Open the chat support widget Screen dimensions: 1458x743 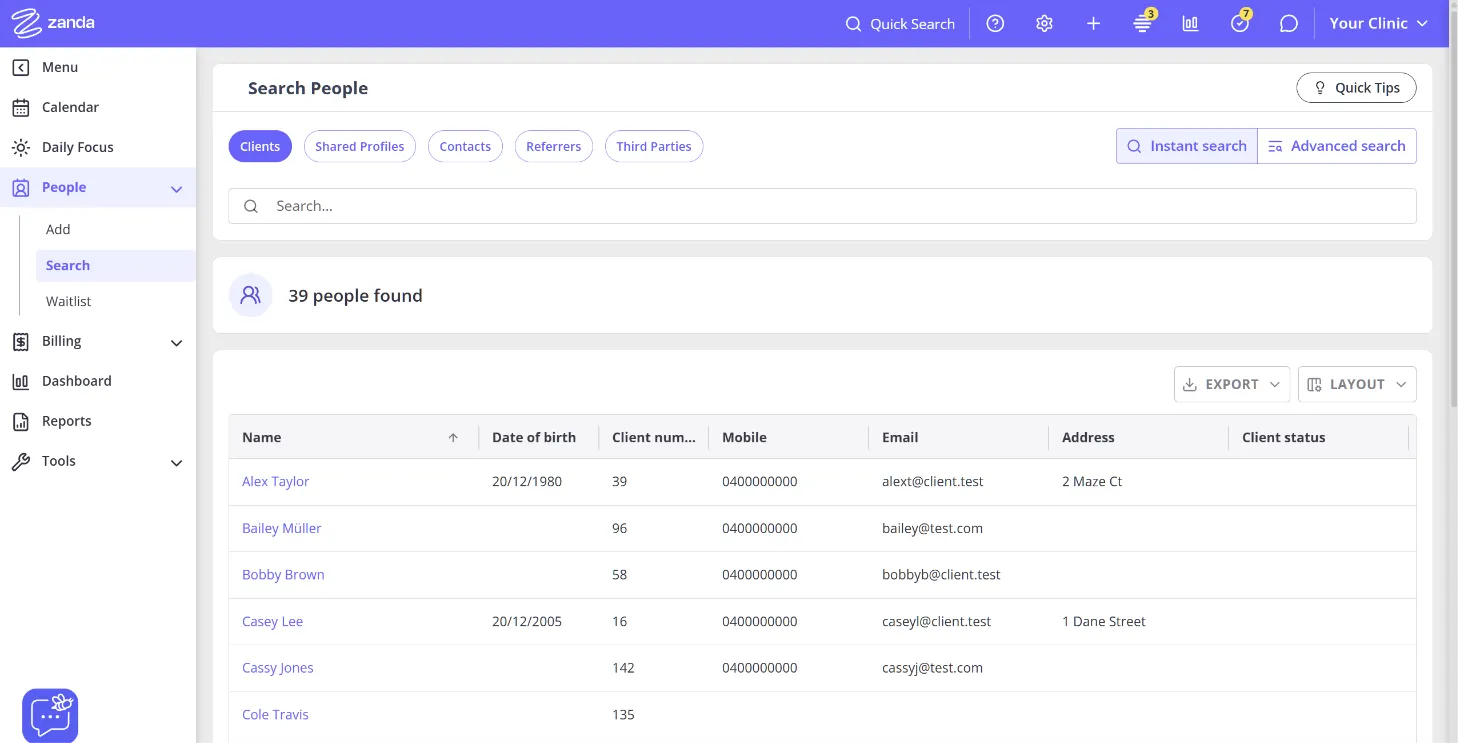pyautogui.click(x=50, y=715)
